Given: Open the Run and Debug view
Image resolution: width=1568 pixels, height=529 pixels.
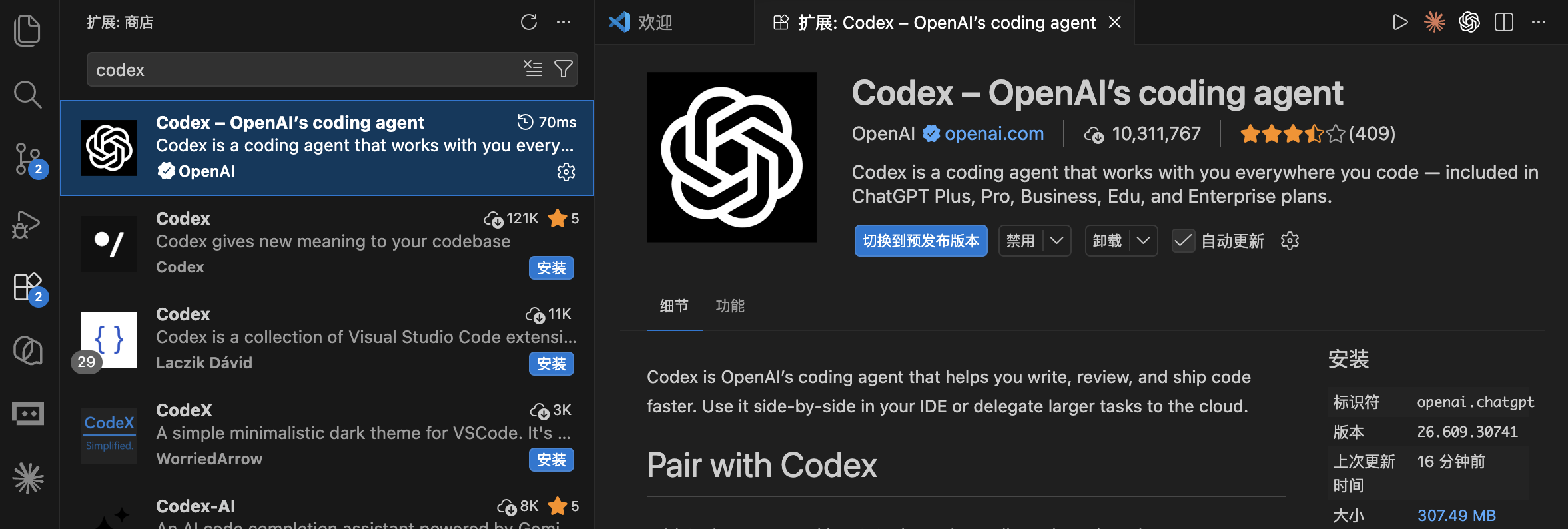Looking at the screenshot, I should point(27,224).
